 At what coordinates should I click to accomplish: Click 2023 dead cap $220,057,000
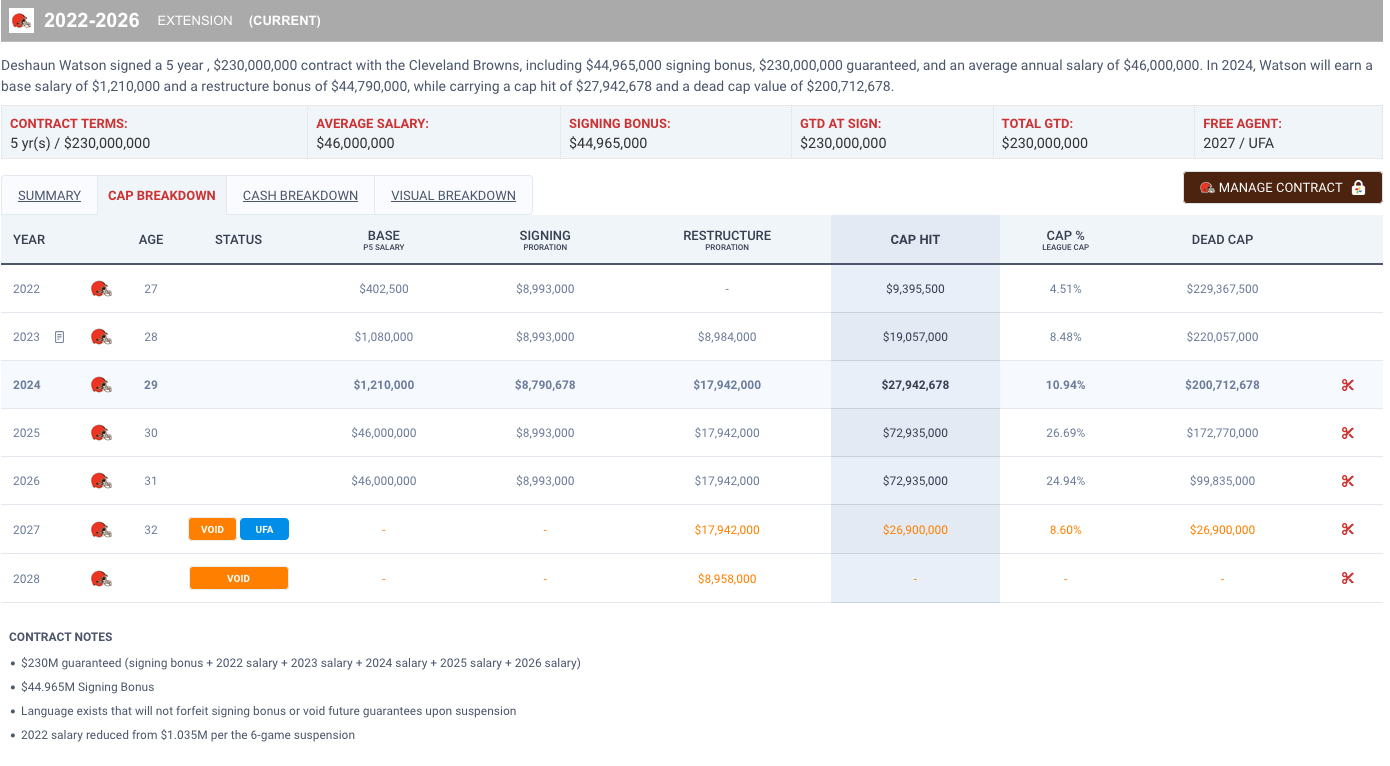click(x=1222, y=337)
